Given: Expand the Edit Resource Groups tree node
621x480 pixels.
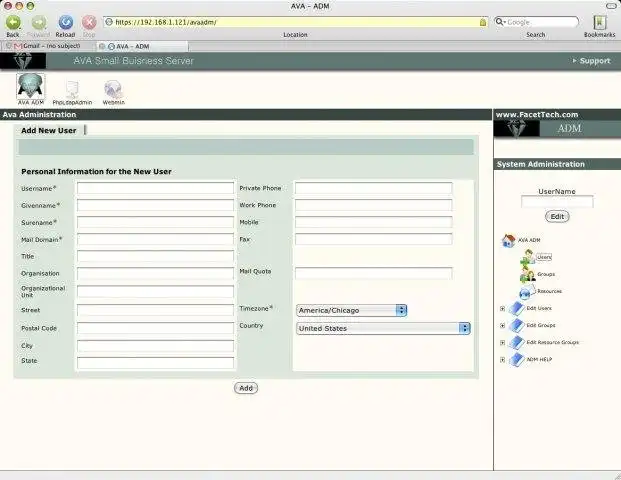Looking at the screenshot, I should 502,343.
